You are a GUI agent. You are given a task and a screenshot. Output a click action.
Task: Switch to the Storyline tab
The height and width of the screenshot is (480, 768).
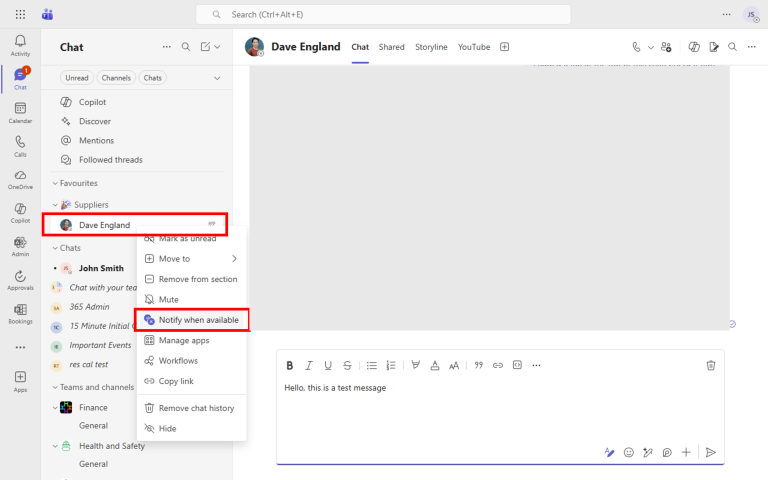(x=431, y=47)
